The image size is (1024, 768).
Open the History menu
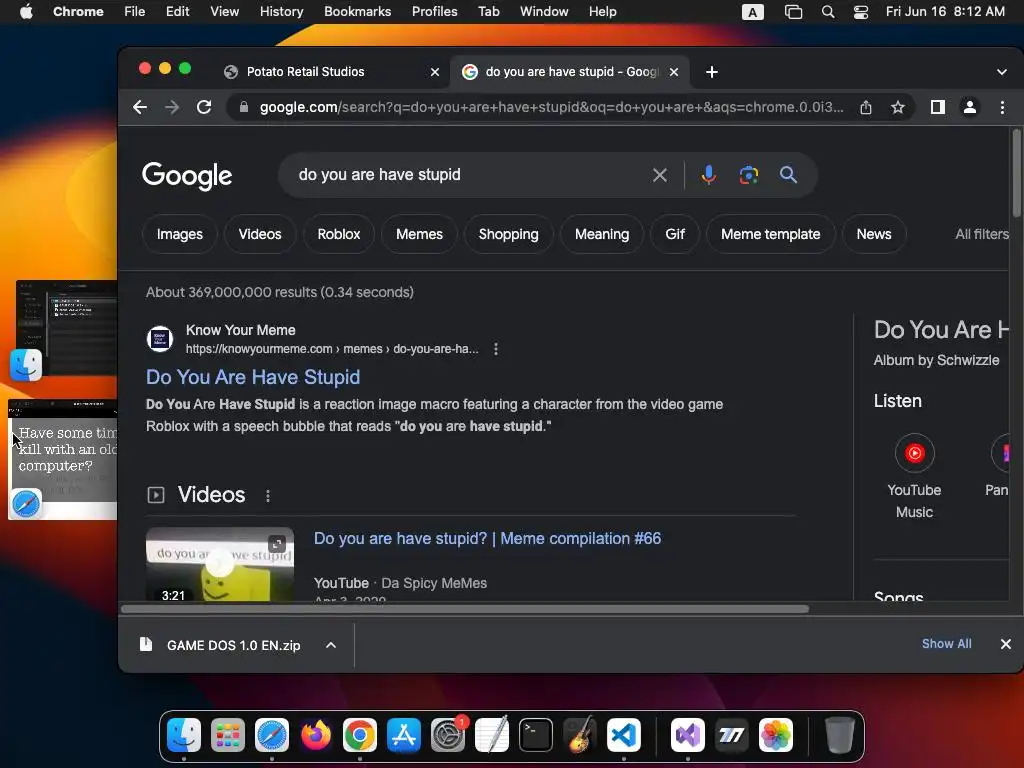pos(281,12)
